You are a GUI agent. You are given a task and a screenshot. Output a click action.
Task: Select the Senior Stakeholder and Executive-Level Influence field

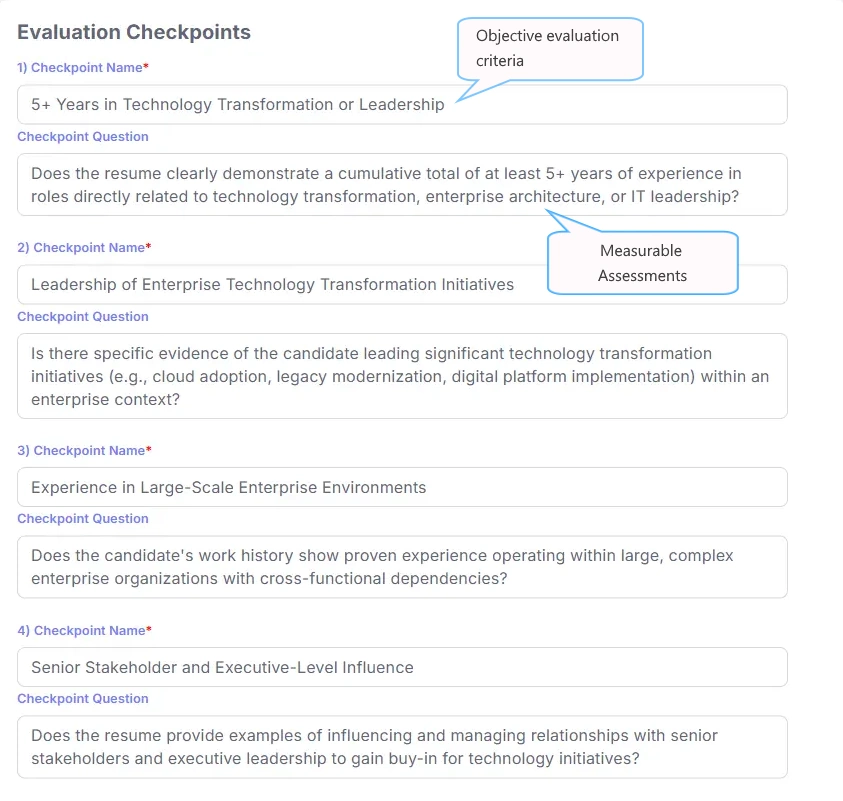click(400, 667)
